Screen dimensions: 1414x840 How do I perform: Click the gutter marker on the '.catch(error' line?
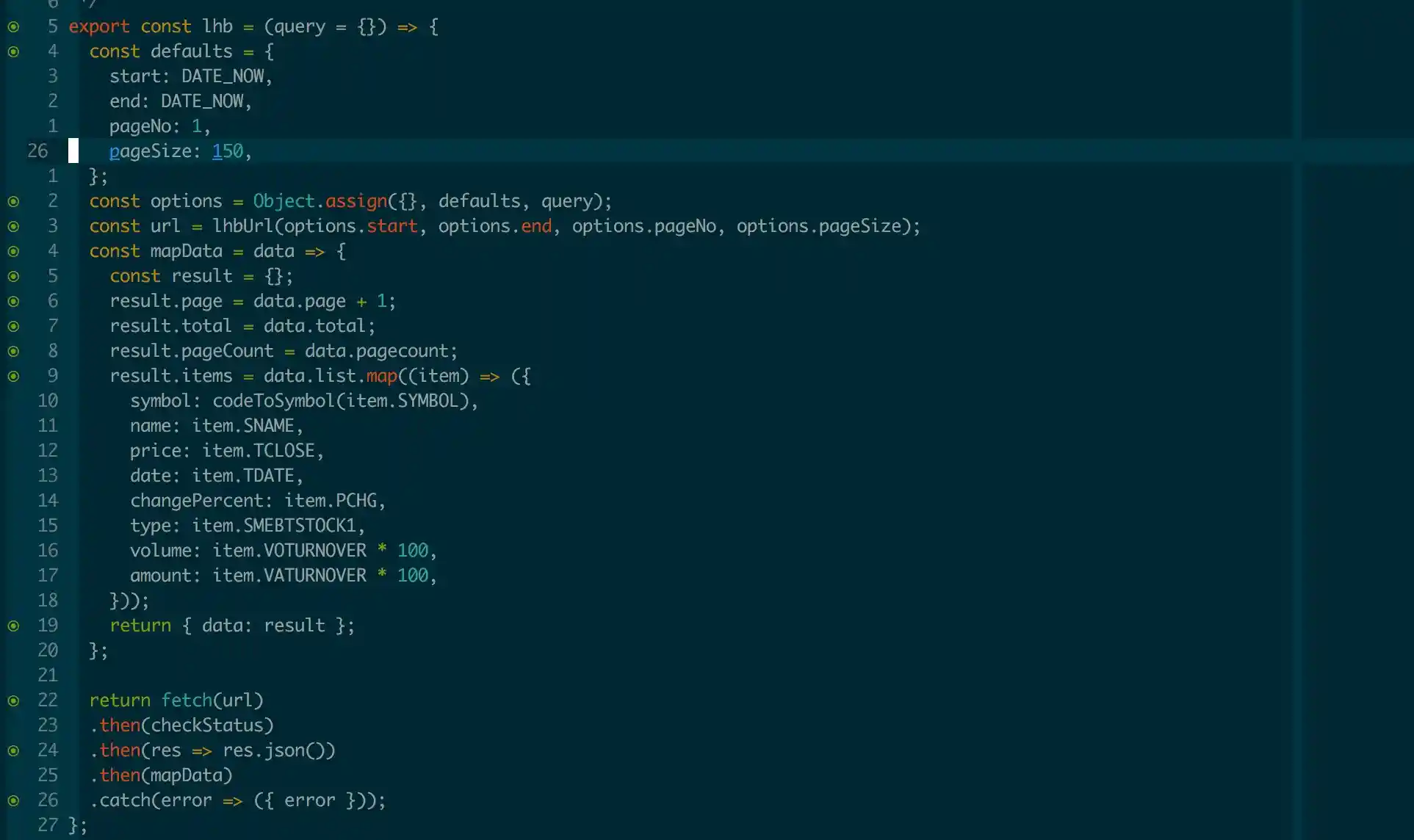pos(13,801)
